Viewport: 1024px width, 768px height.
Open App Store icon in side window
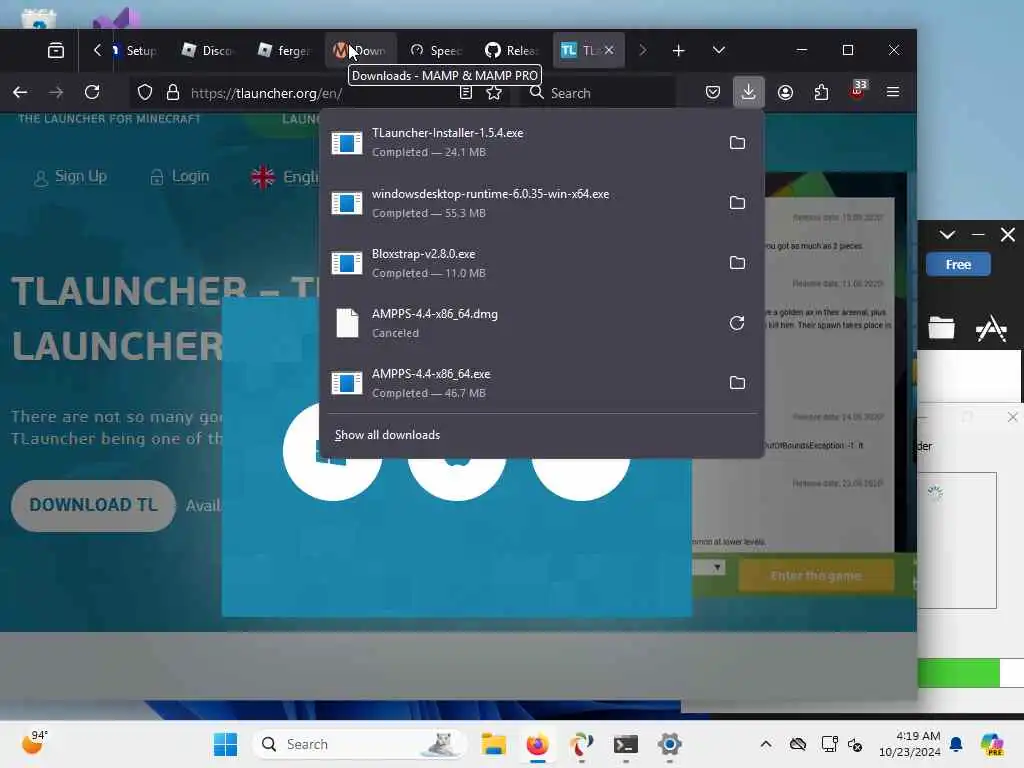click(x=991, y=328)
